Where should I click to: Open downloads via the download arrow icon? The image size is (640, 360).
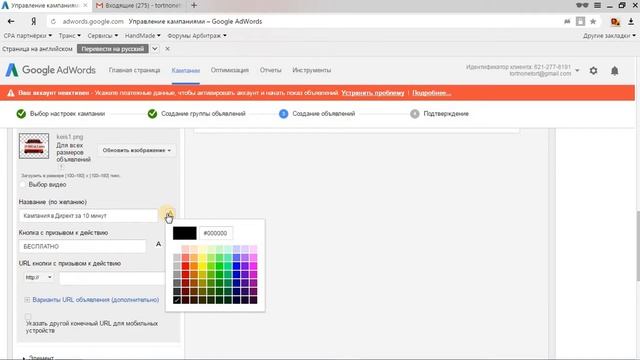coord(631,22)
